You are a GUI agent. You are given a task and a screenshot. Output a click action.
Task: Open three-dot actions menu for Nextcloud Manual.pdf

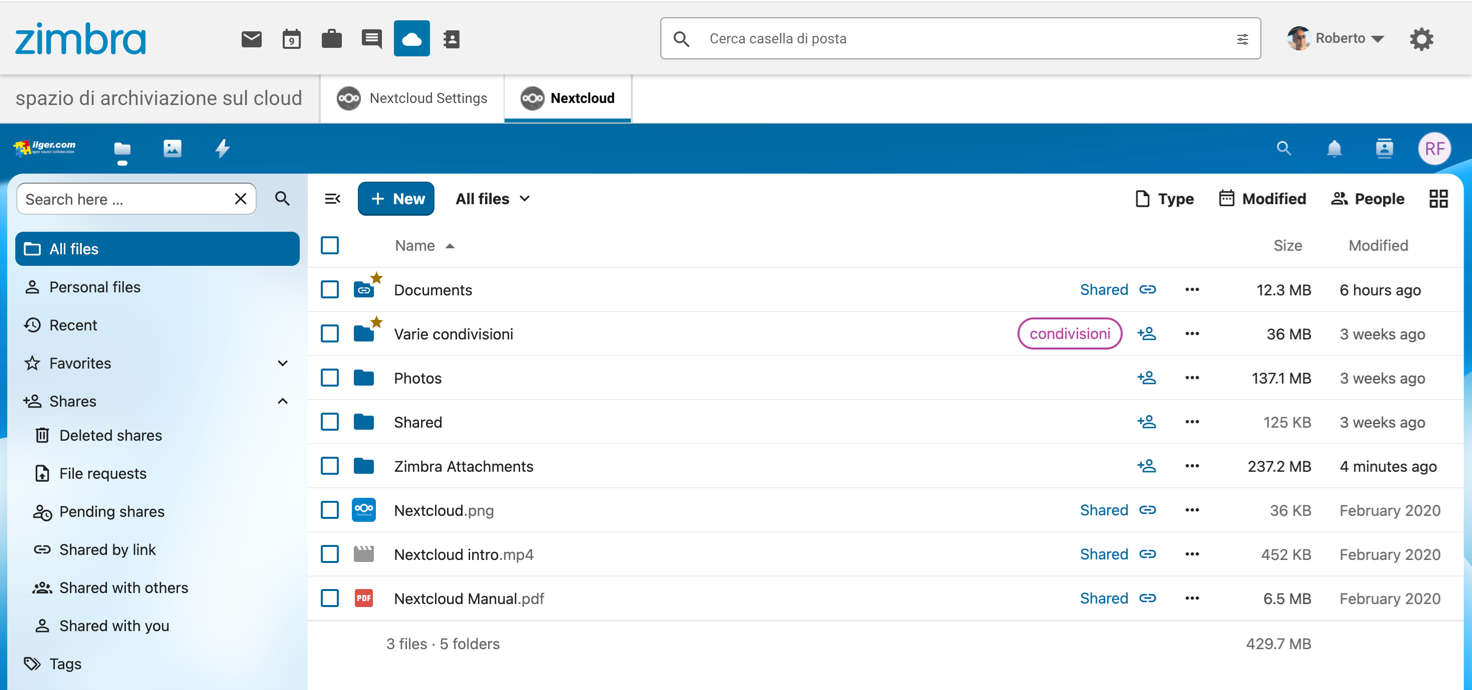coord(1191,598)
